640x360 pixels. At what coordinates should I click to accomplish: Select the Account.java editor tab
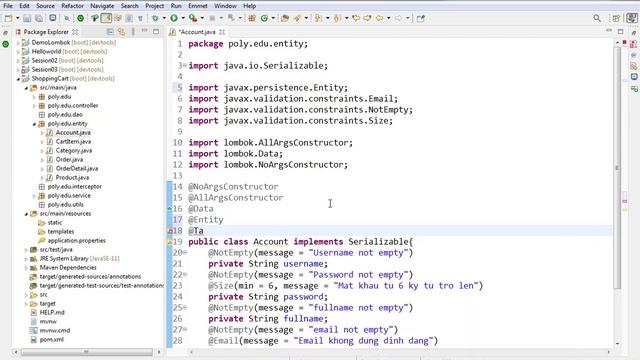pos(197,32)
